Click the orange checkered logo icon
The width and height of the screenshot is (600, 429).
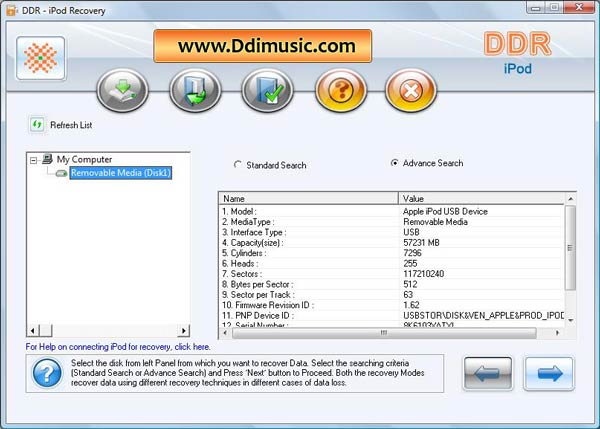pyautogui.click(x=41, y=58)
